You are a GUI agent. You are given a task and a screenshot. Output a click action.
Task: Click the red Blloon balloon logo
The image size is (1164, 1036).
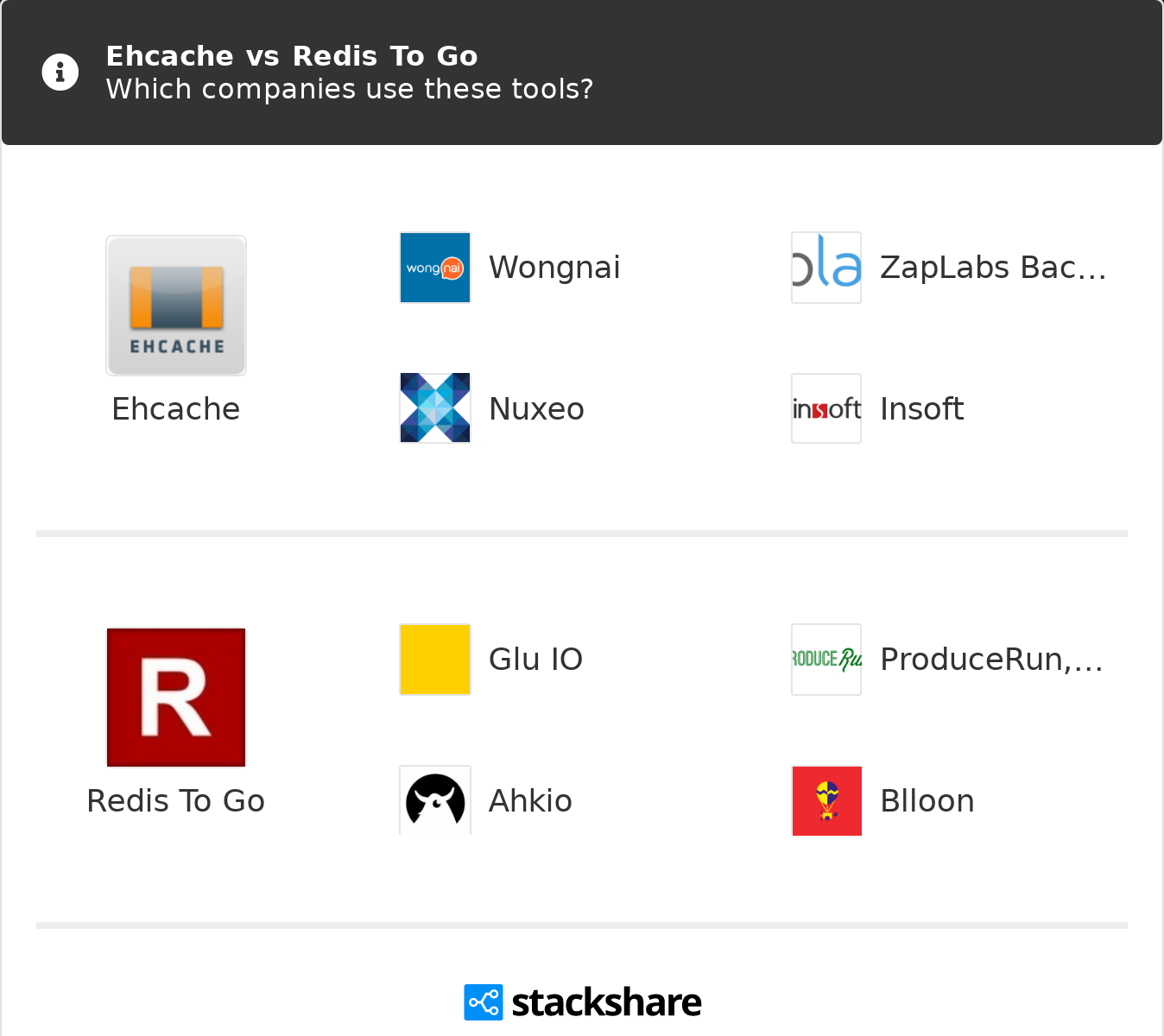pyautogui.click(x=826, y=800)
